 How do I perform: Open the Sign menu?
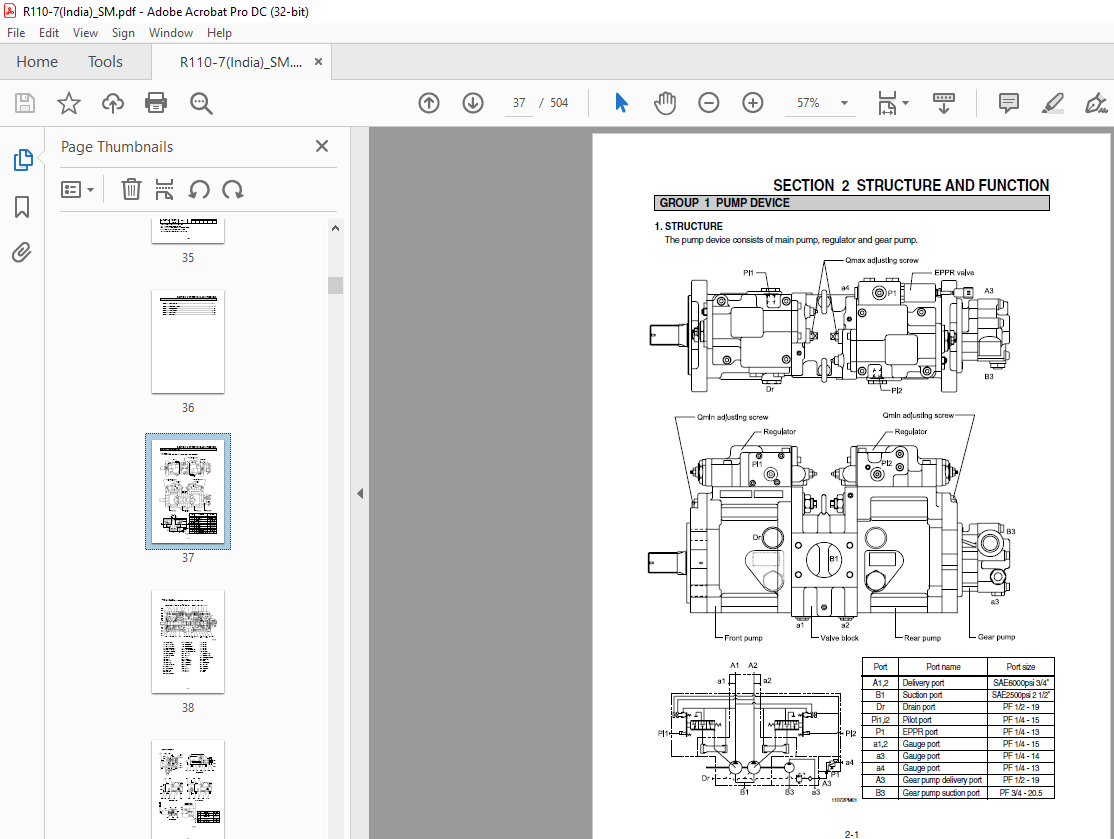point(123,33)
